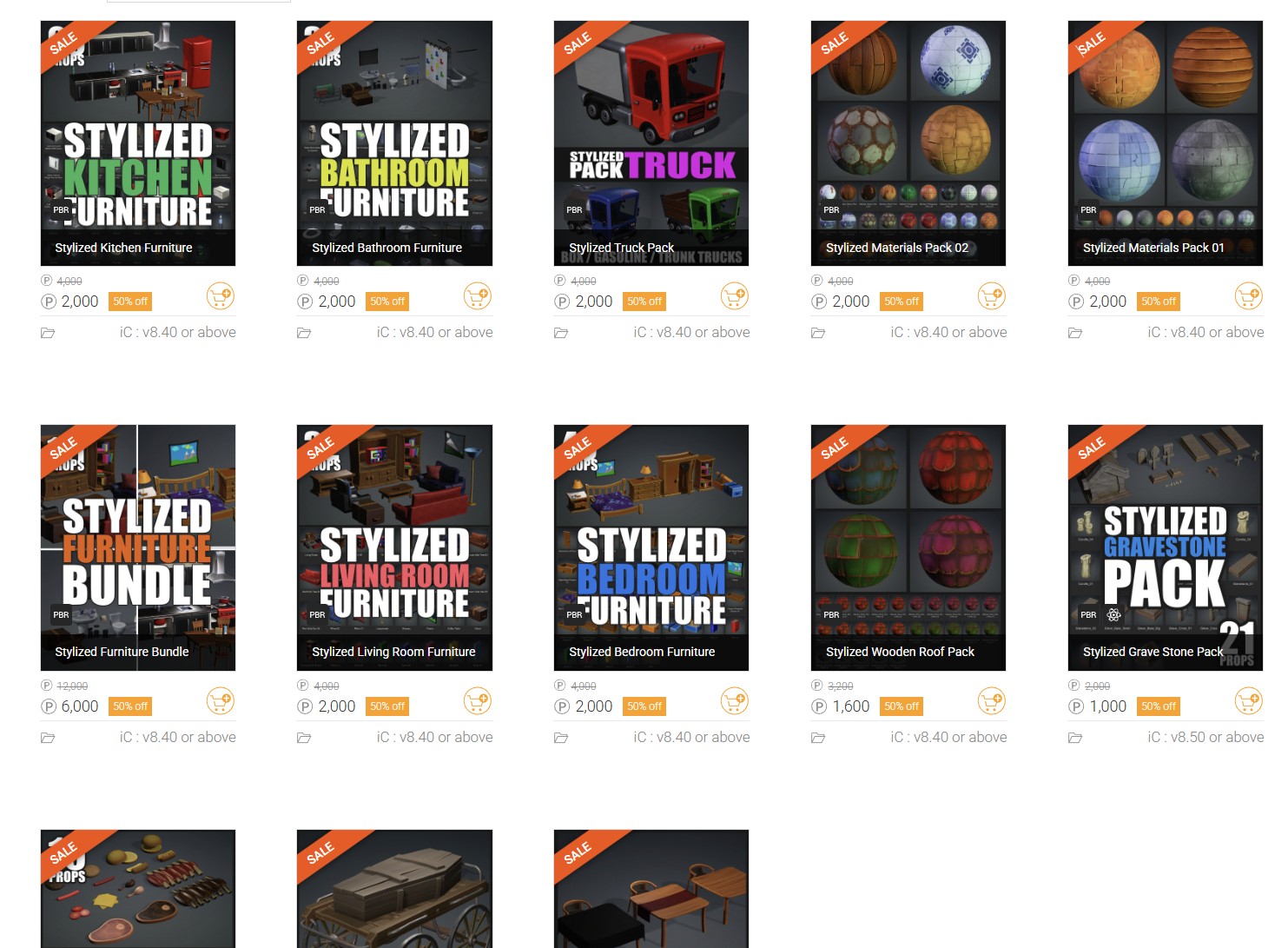This screenshot has width=1288, height=948.
Task: Add Stylized Materials Pack 02 to cart
Action: pos(992,296)
